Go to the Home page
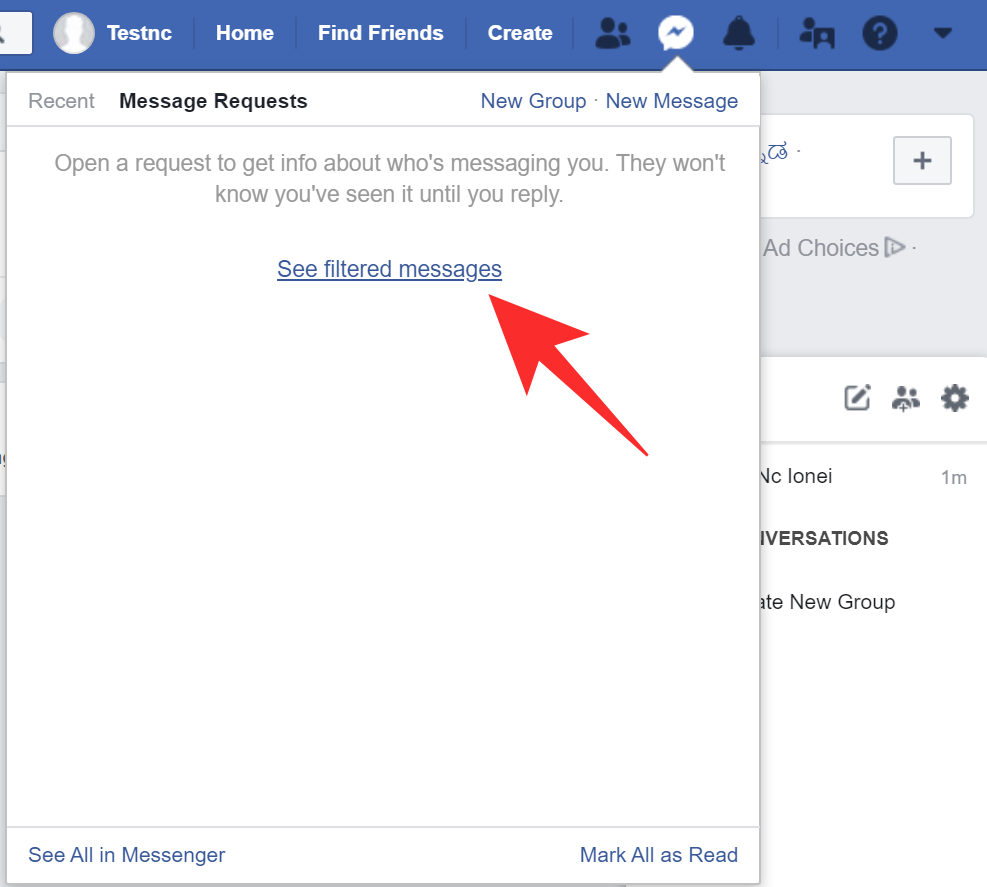 pyautogui.click(x=245, y=33)
